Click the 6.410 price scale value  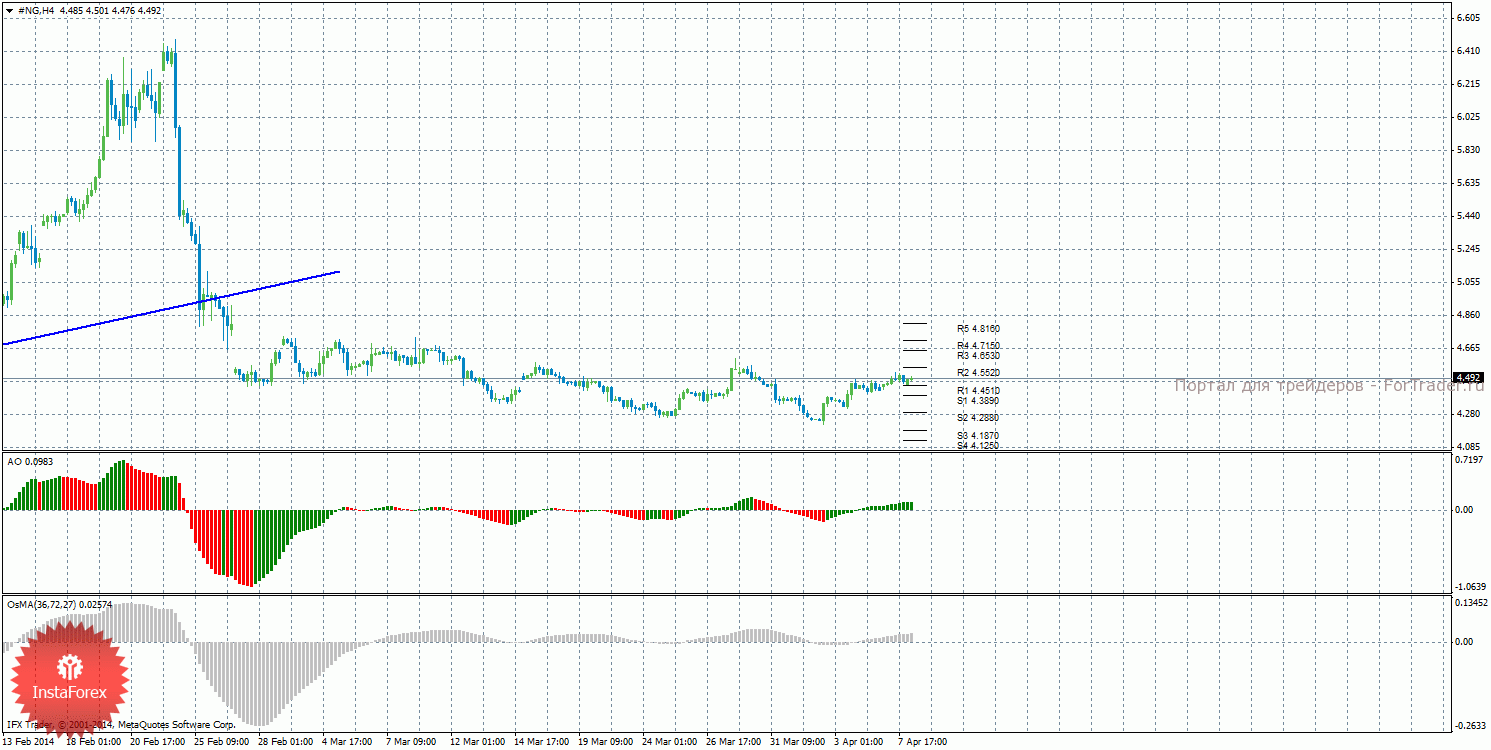tap(1468, 51)
